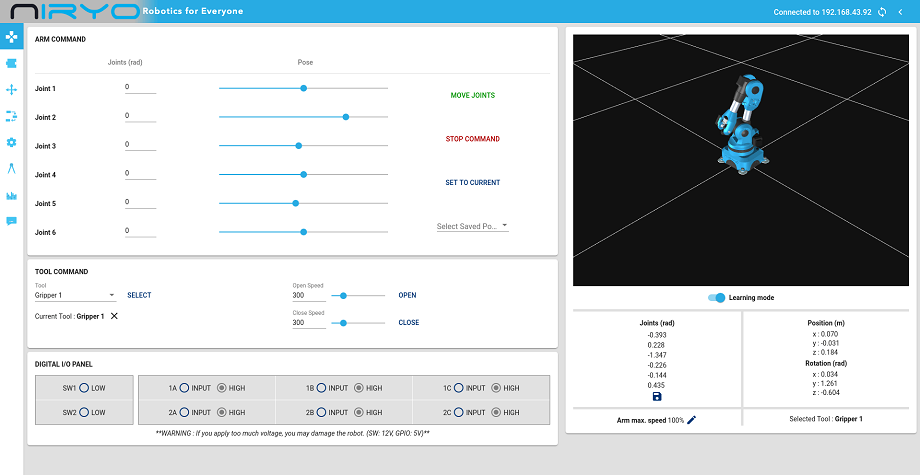Screen dimensions: 920x475
Task: Click the Open Speed input field
Action: coord(309,295)
